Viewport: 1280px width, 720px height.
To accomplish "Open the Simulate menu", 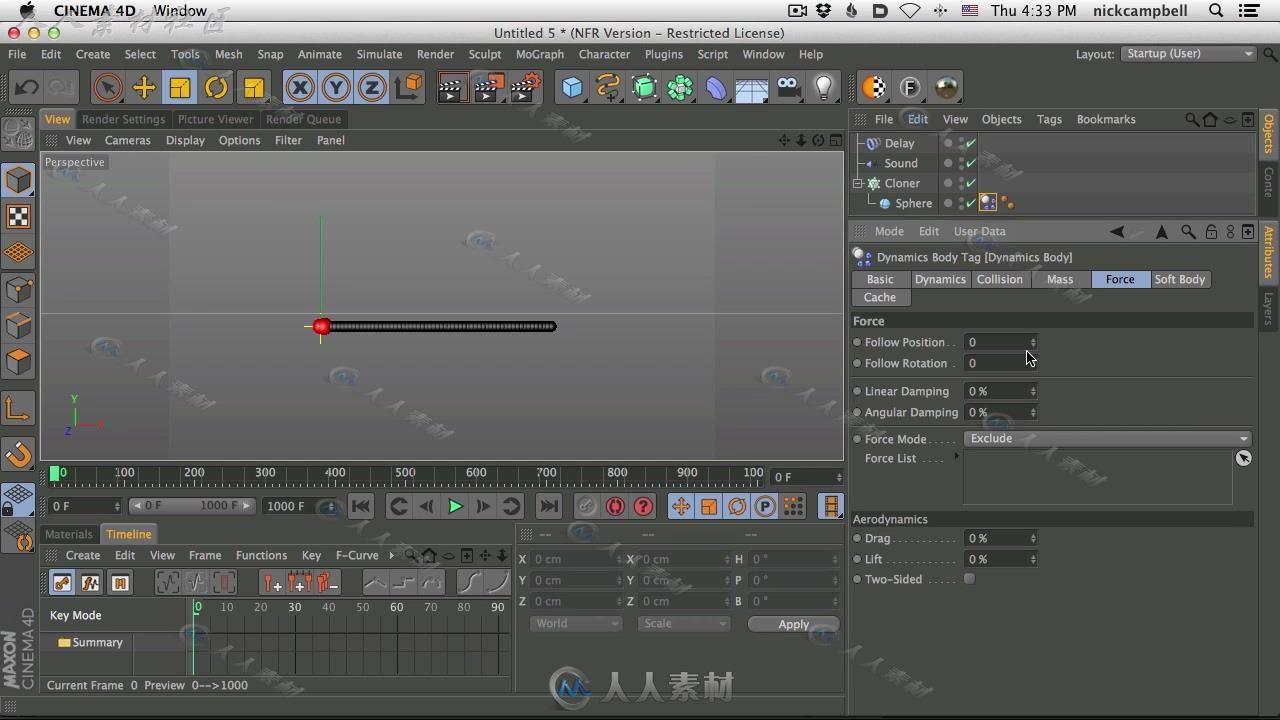I will coord(379,54).
